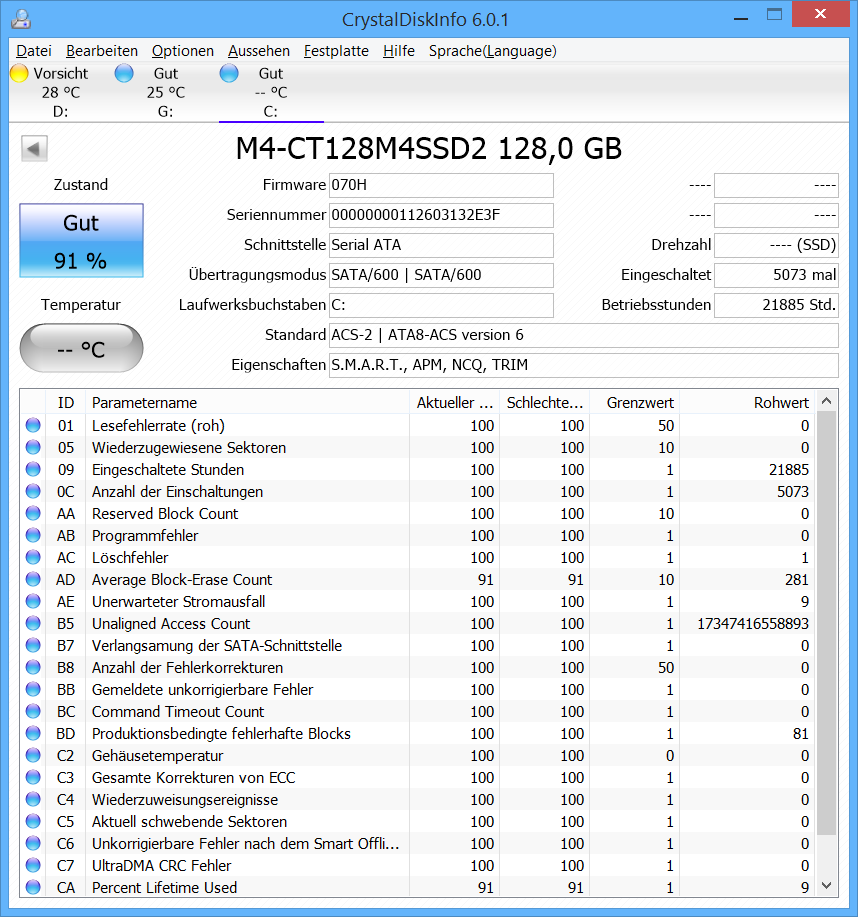
Task: Click the Standard field ACS-2 | ATA8-ACS version 6
Action: click(x=584, y=335)
